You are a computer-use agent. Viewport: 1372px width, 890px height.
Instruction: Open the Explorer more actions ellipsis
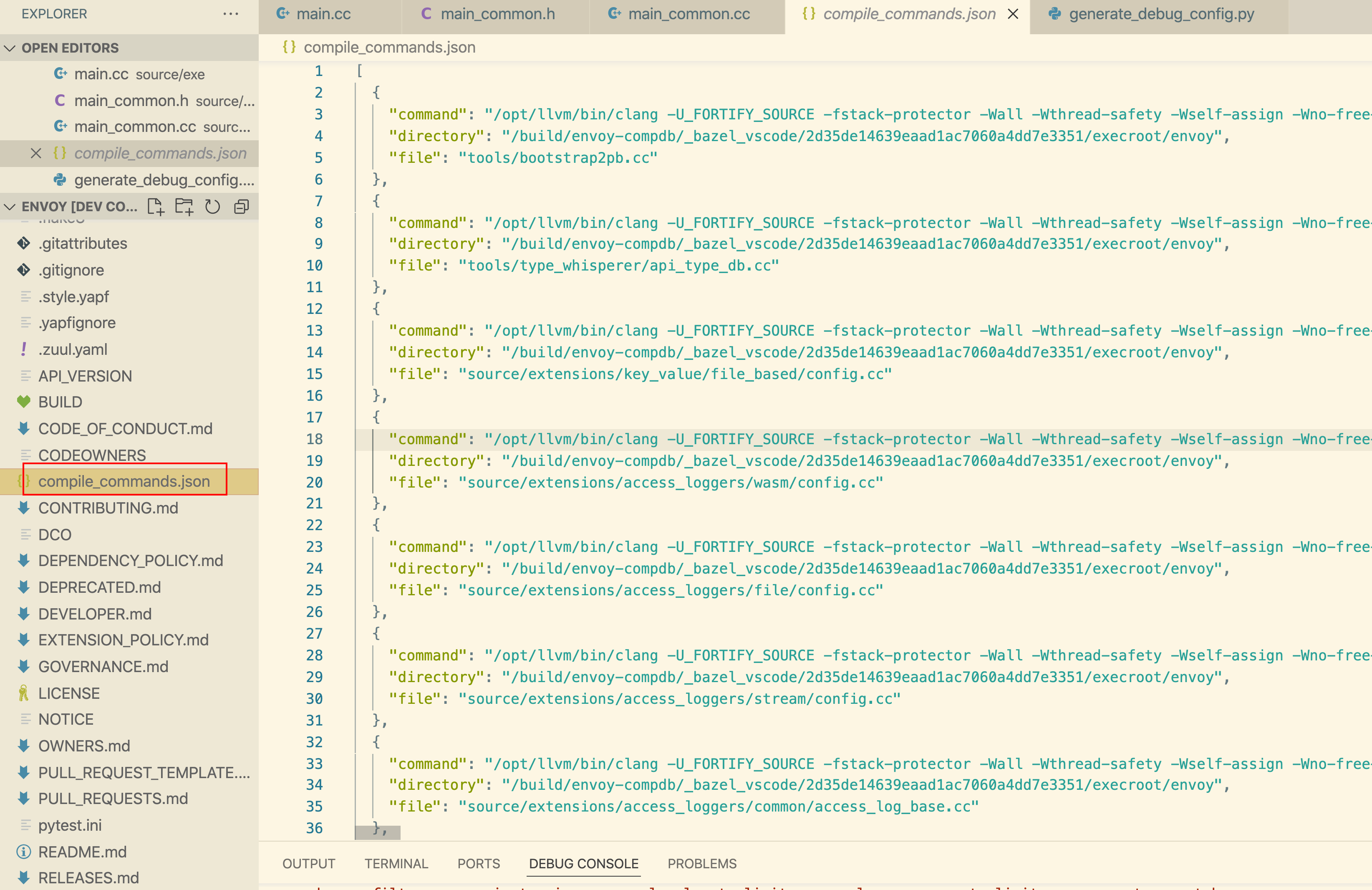[231, 14]
